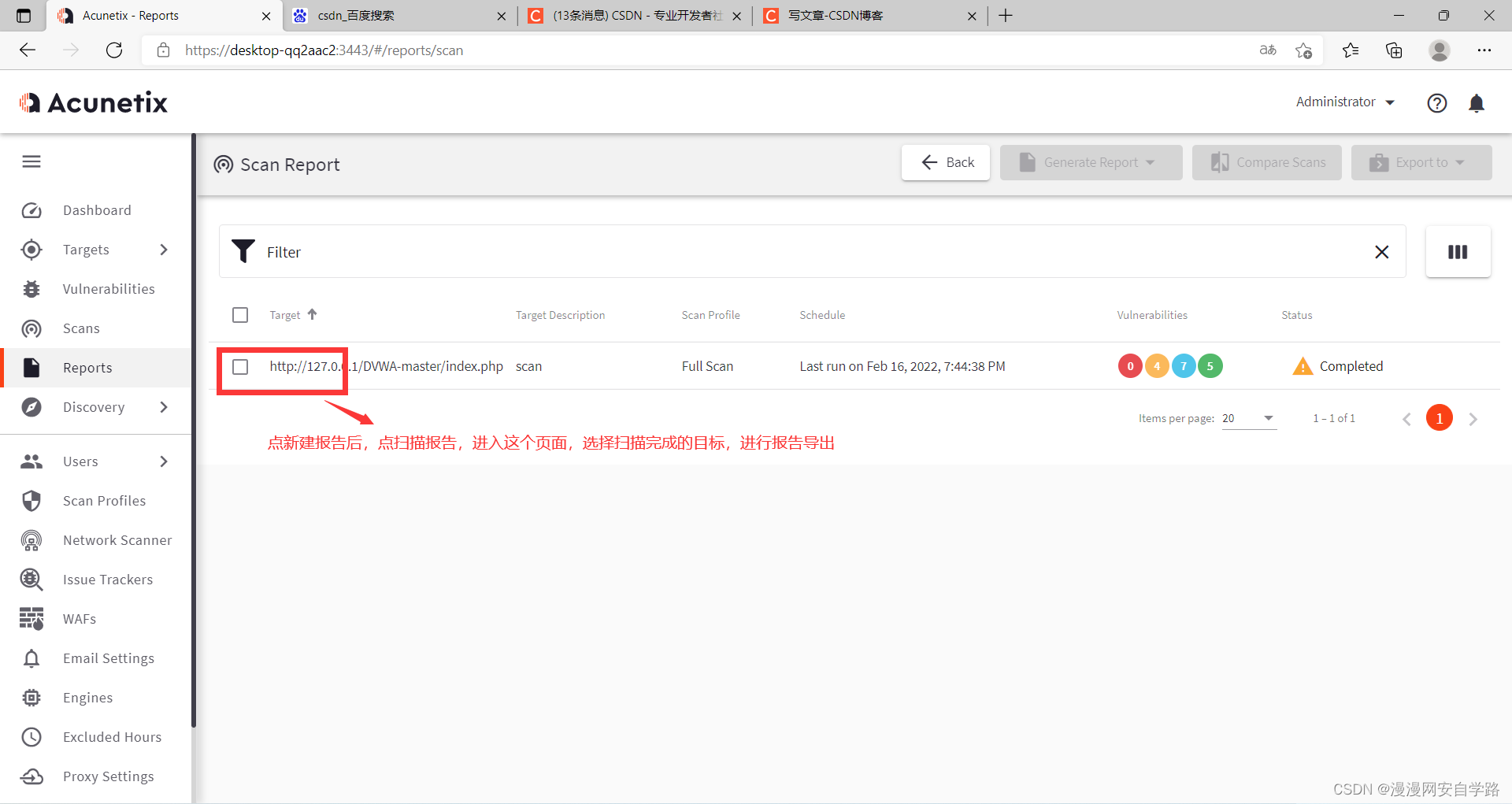
Task: Click the Last run schedule text
Action: (x=902, y=367)
